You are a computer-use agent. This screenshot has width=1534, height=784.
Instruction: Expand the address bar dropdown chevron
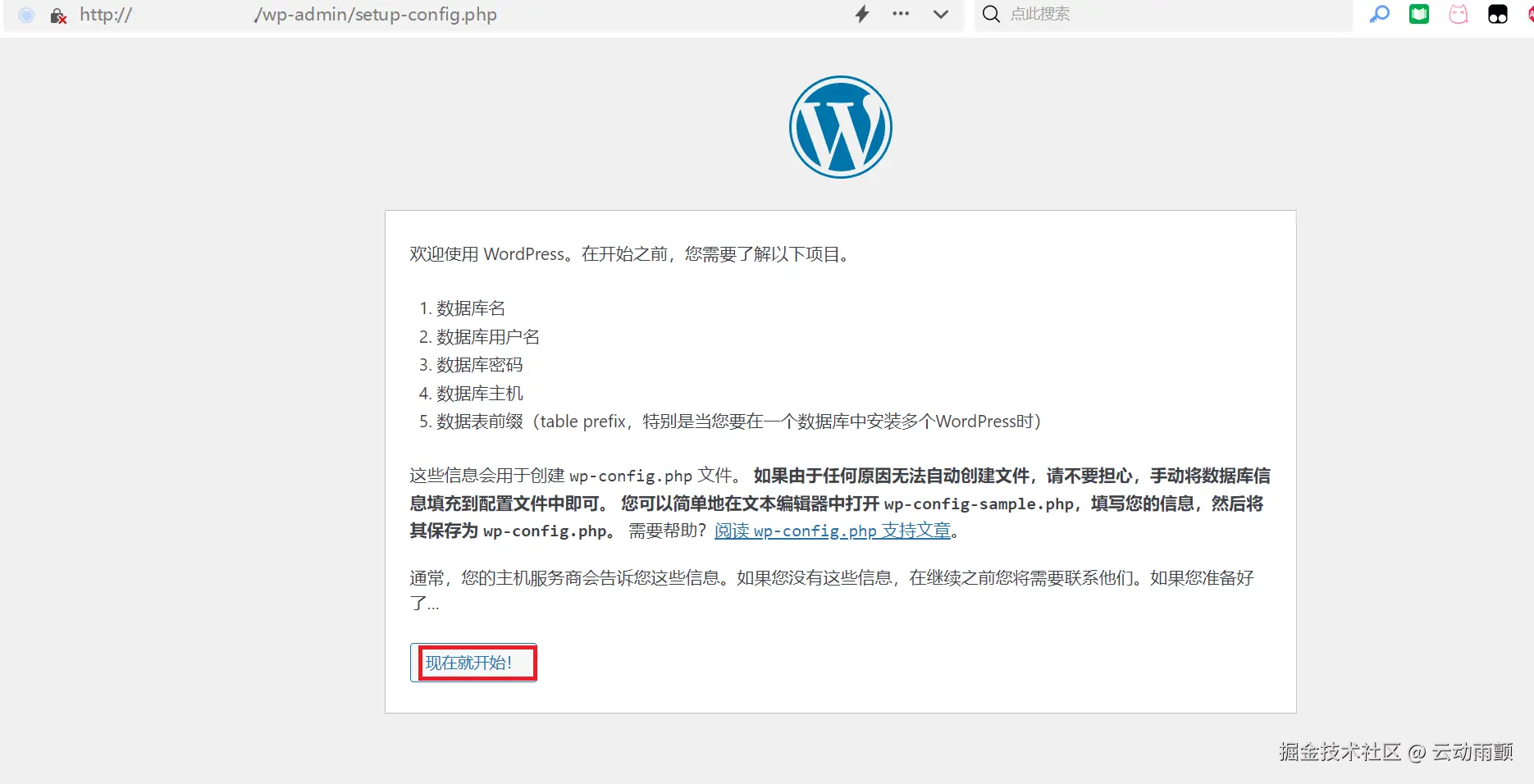point(941,14)
